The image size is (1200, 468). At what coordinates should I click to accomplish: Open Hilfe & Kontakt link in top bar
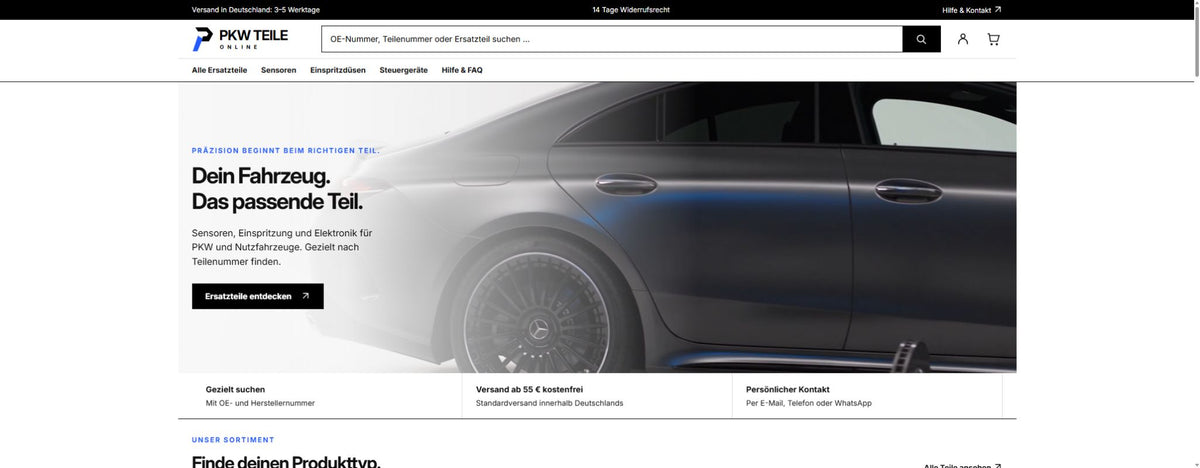[971, 10]
